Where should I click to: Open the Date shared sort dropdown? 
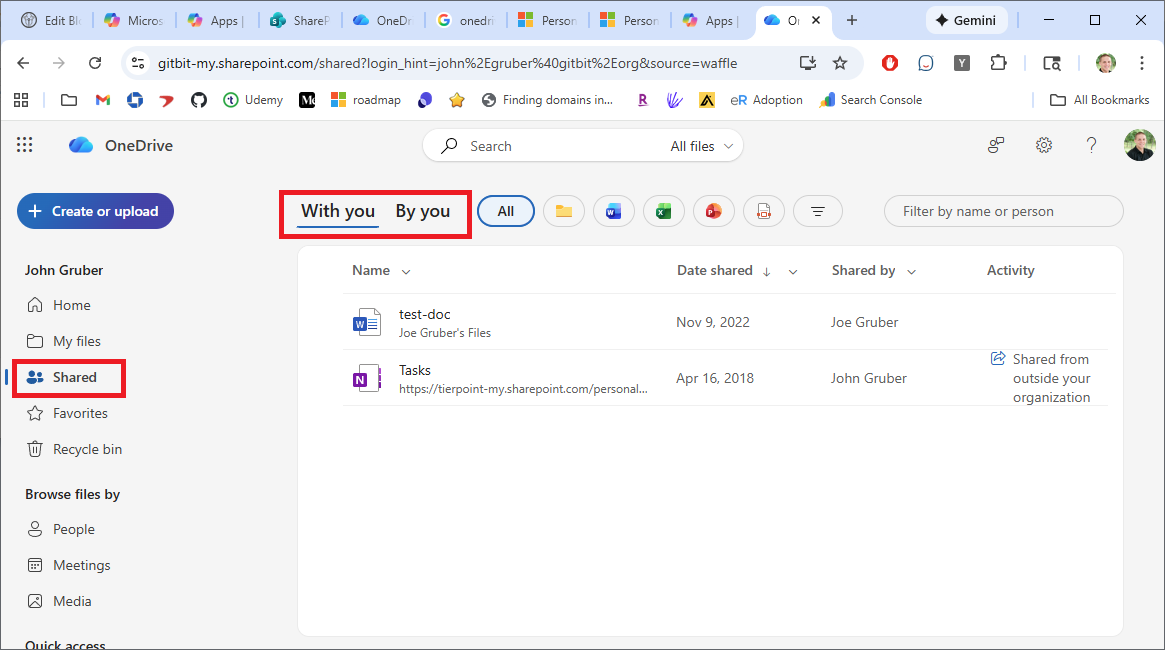click(793, 270)
